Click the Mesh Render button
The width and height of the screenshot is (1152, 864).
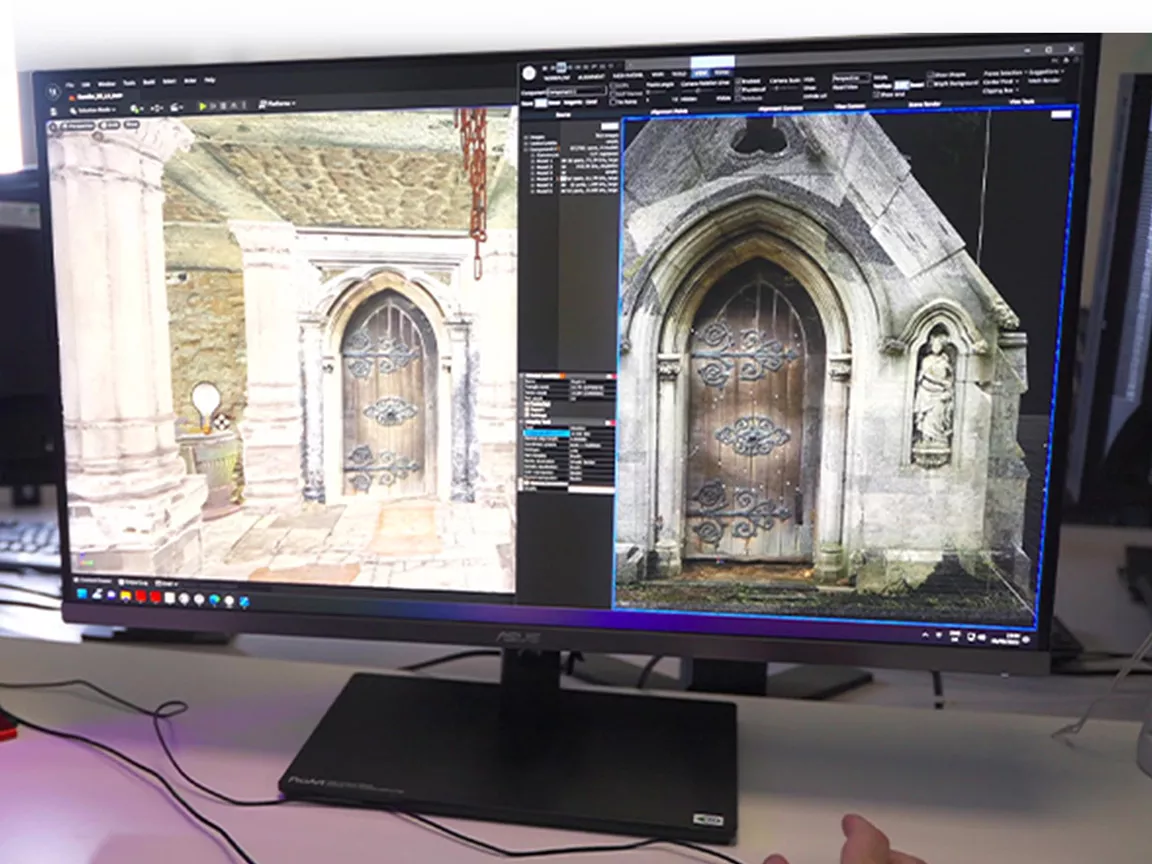click(x=1043, y=81)
